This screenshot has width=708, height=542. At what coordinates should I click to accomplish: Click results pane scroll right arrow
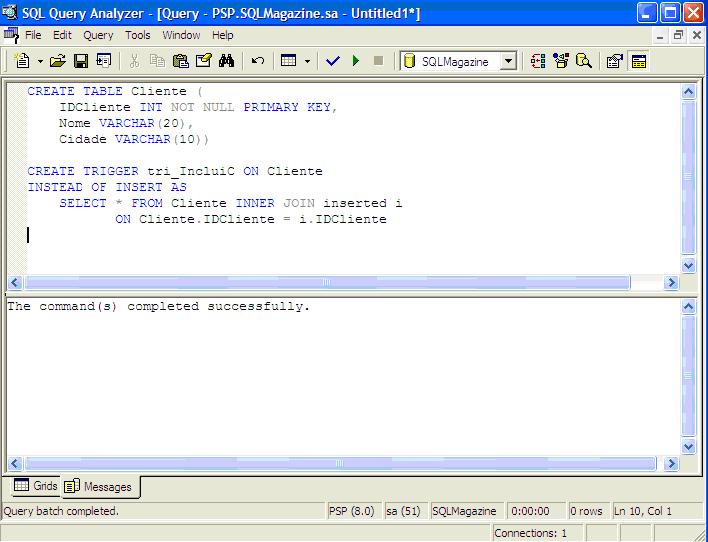(x=671, y=463)
